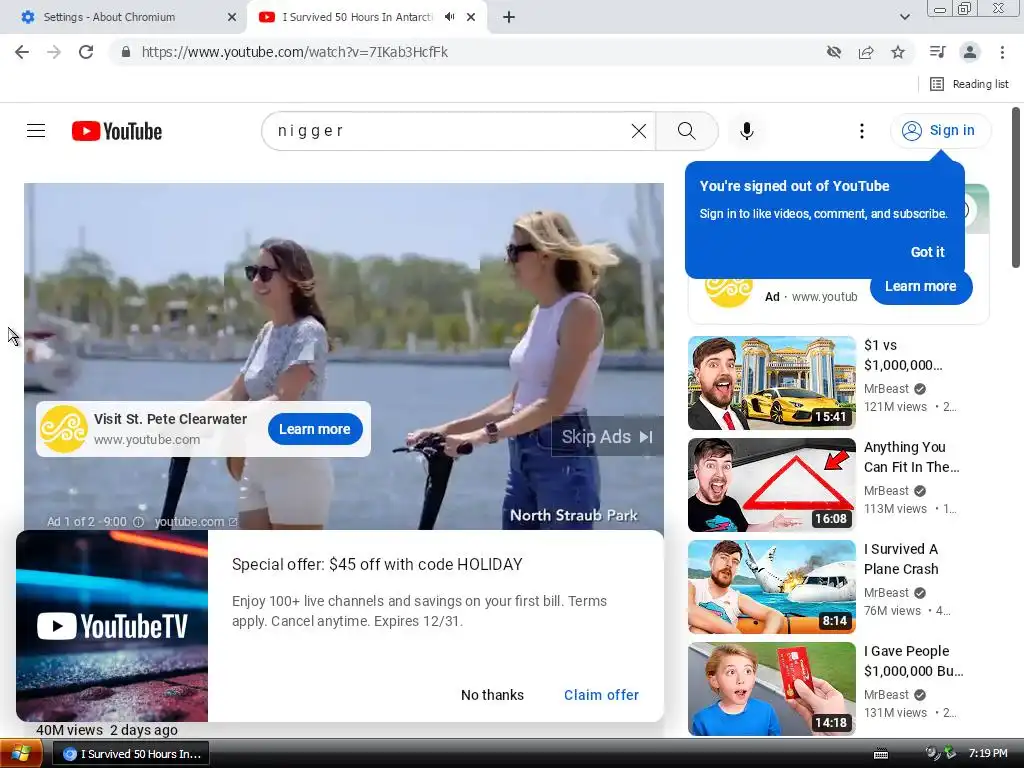Screen dimensions: 1024x768
Task: Open the $1 vs $1,000,000 video thumbnail
Action: click(x=771, y=383)
